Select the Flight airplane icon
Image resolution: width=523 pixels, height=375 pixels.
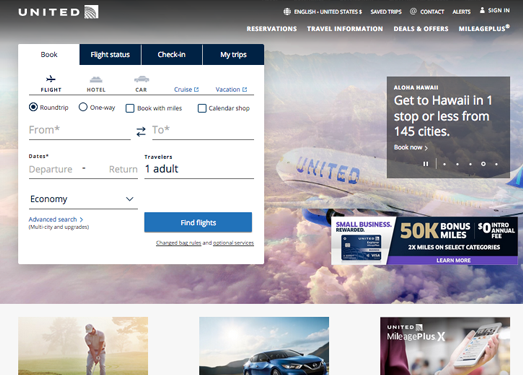tap(51, 79)
